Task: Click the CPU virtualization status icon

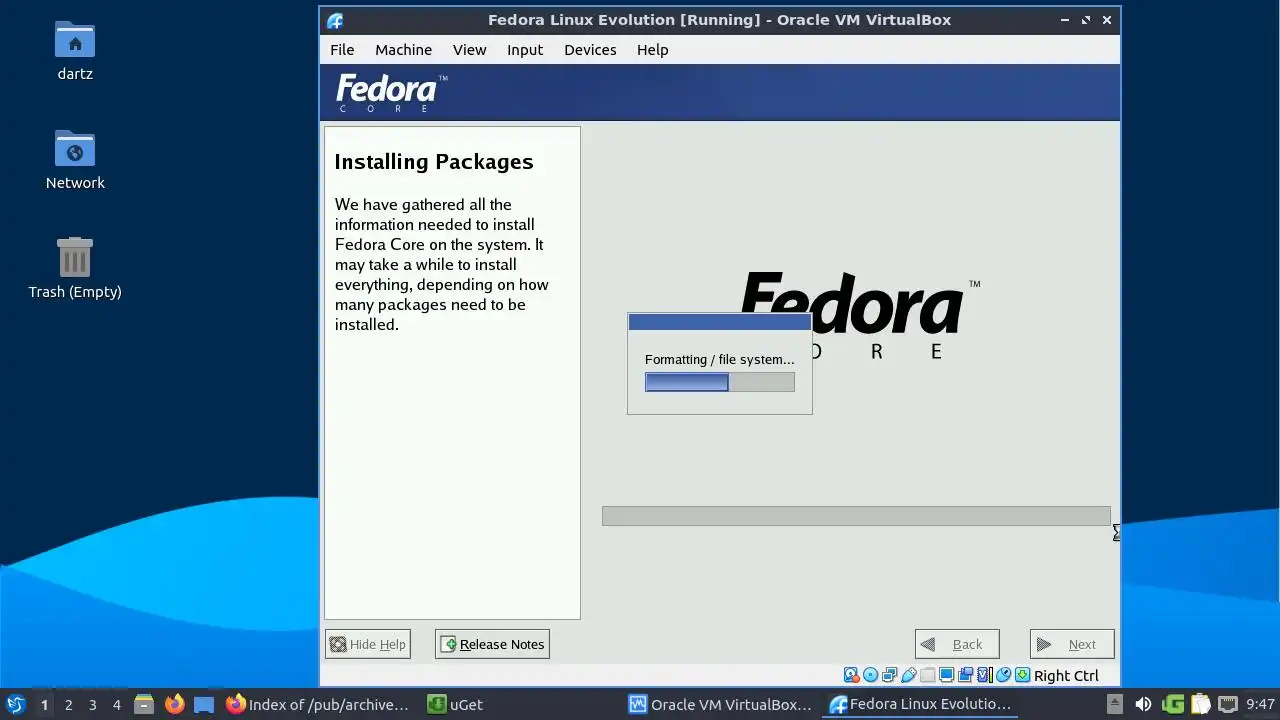Action: [984, 675]
